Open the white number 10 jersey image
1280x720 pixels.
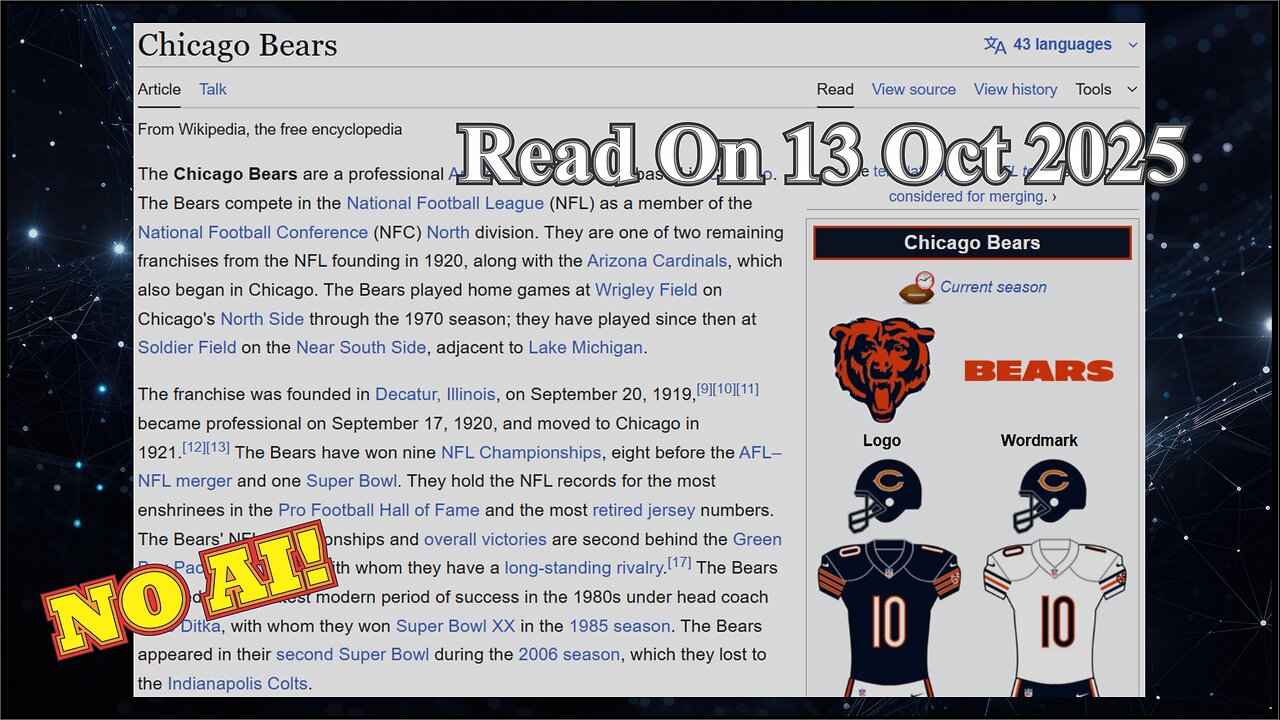point(1055,618)
